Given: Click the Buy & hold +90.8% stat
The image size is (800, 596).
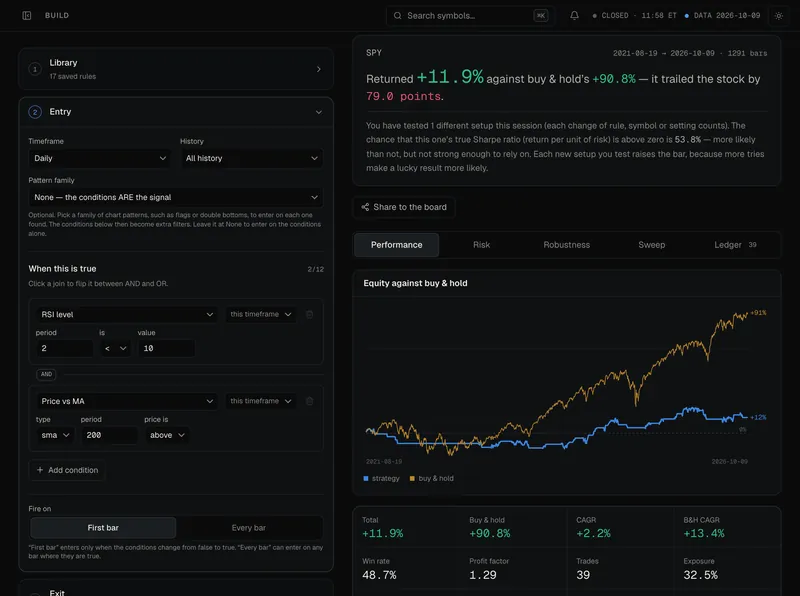Looking at the screenshot, I should (x=490, y=527).
